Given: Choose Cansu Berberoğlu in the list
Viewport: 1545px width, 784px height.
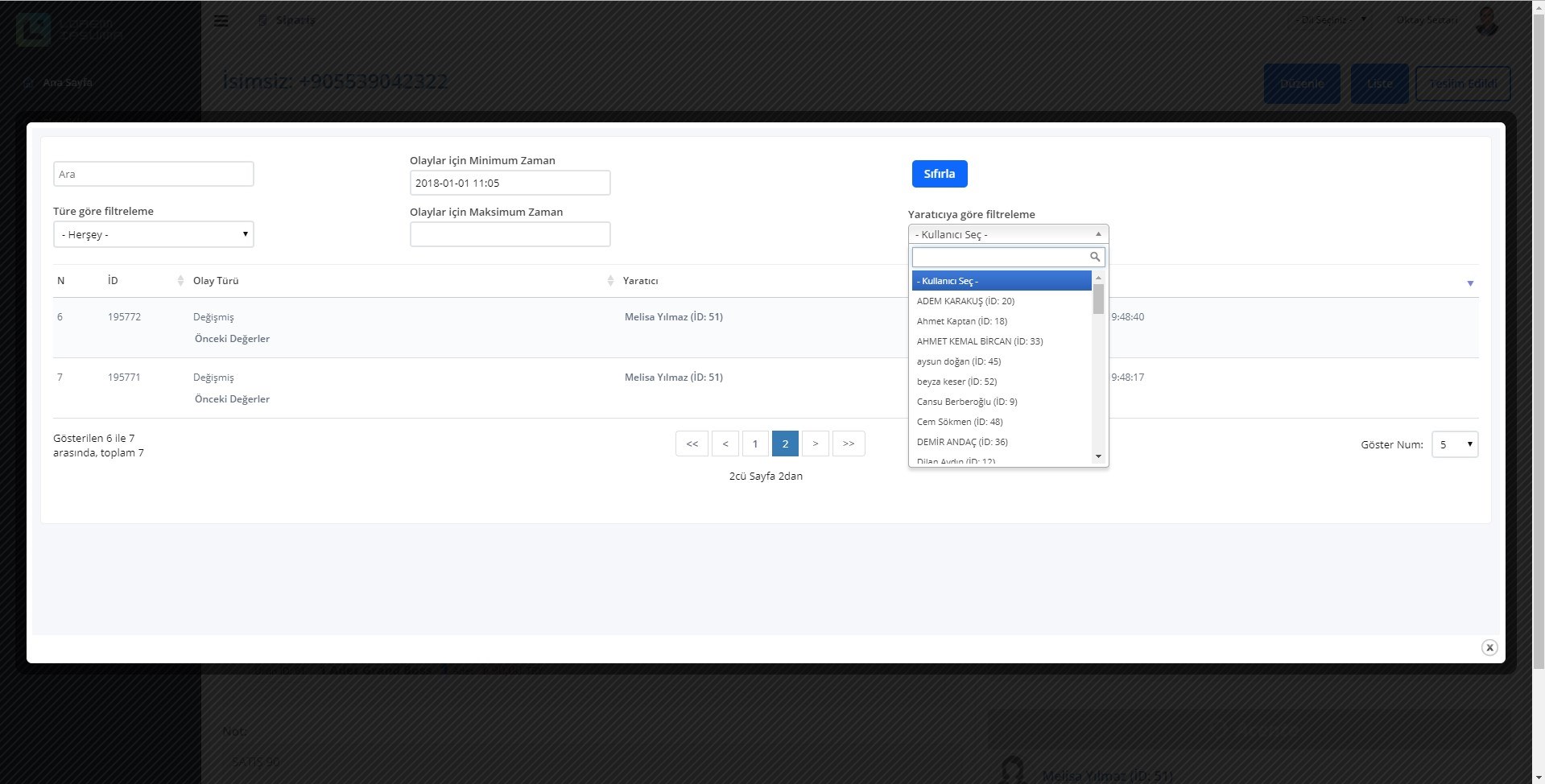Looking at the screenshot, I should pyautogui.click(x=967, y=402).
